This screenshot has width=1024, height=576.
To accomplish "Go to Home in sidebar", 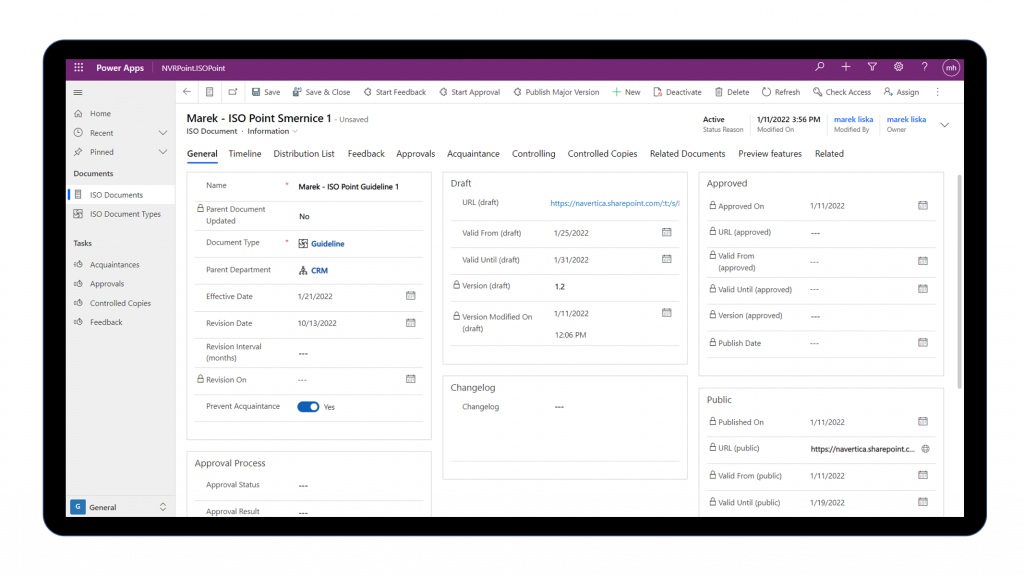I will [x=121, y=113].
